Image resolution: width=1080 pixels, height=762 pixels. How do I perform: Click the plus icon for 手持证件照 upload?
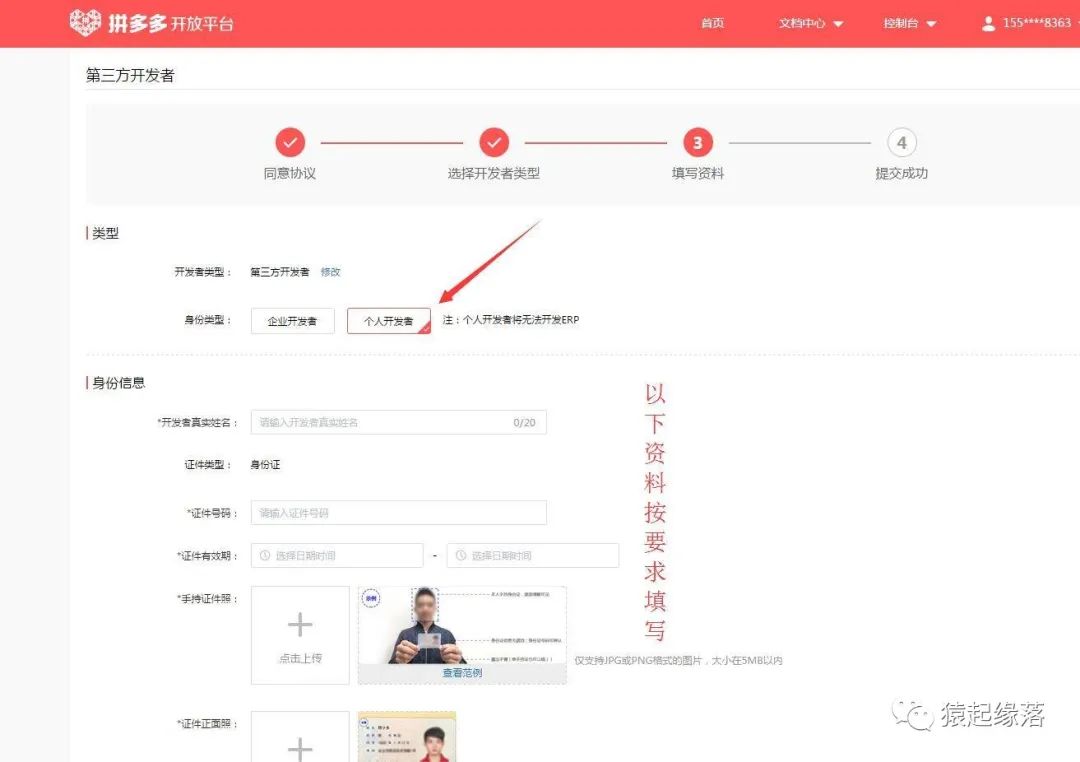point(300,625)
